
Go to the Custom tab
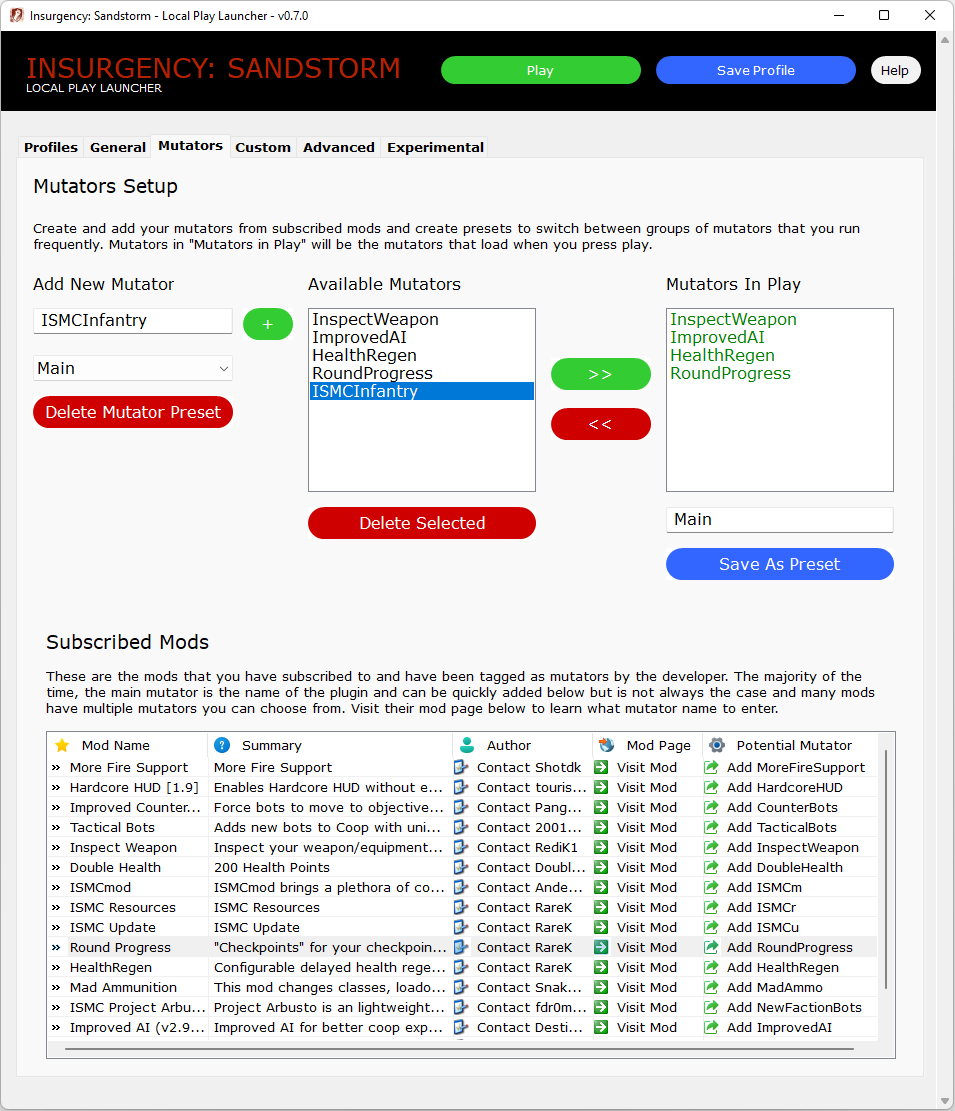pyautogui.click(x=263, y=147)
